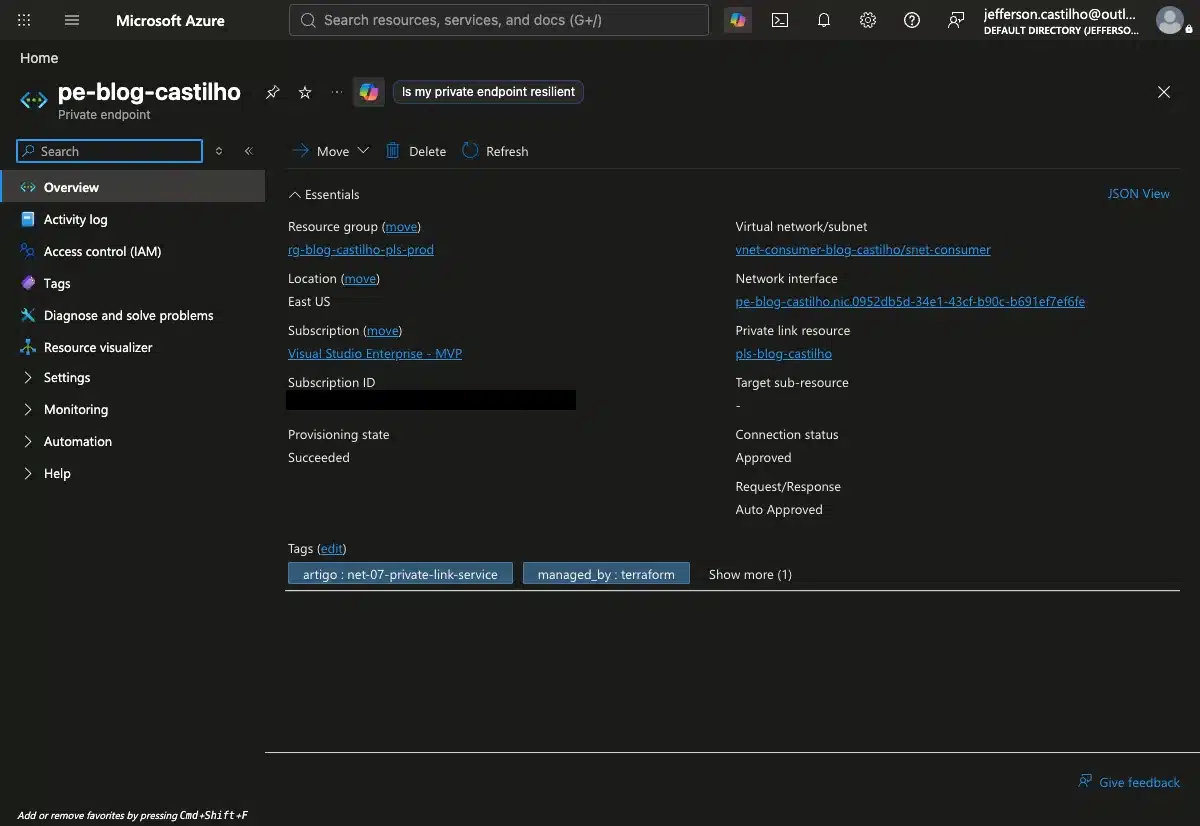Close the private endpoint blade
Screen dimensions: 1200x826
1164,92
